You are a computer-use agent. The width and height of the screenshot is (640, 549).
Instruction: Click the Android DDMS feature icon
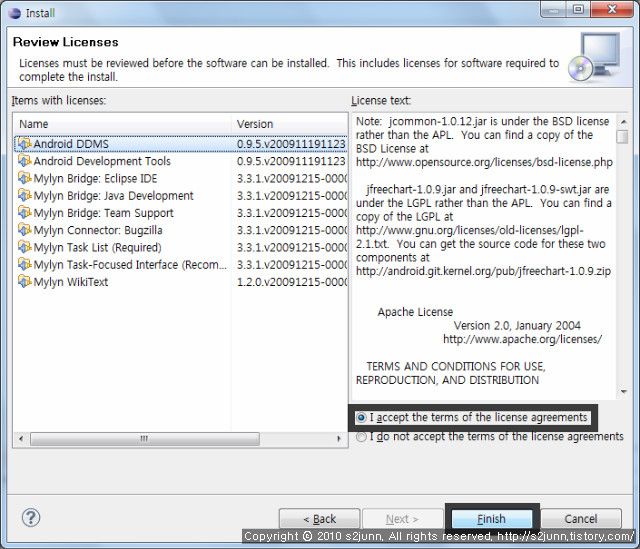(x=24, y=144)
